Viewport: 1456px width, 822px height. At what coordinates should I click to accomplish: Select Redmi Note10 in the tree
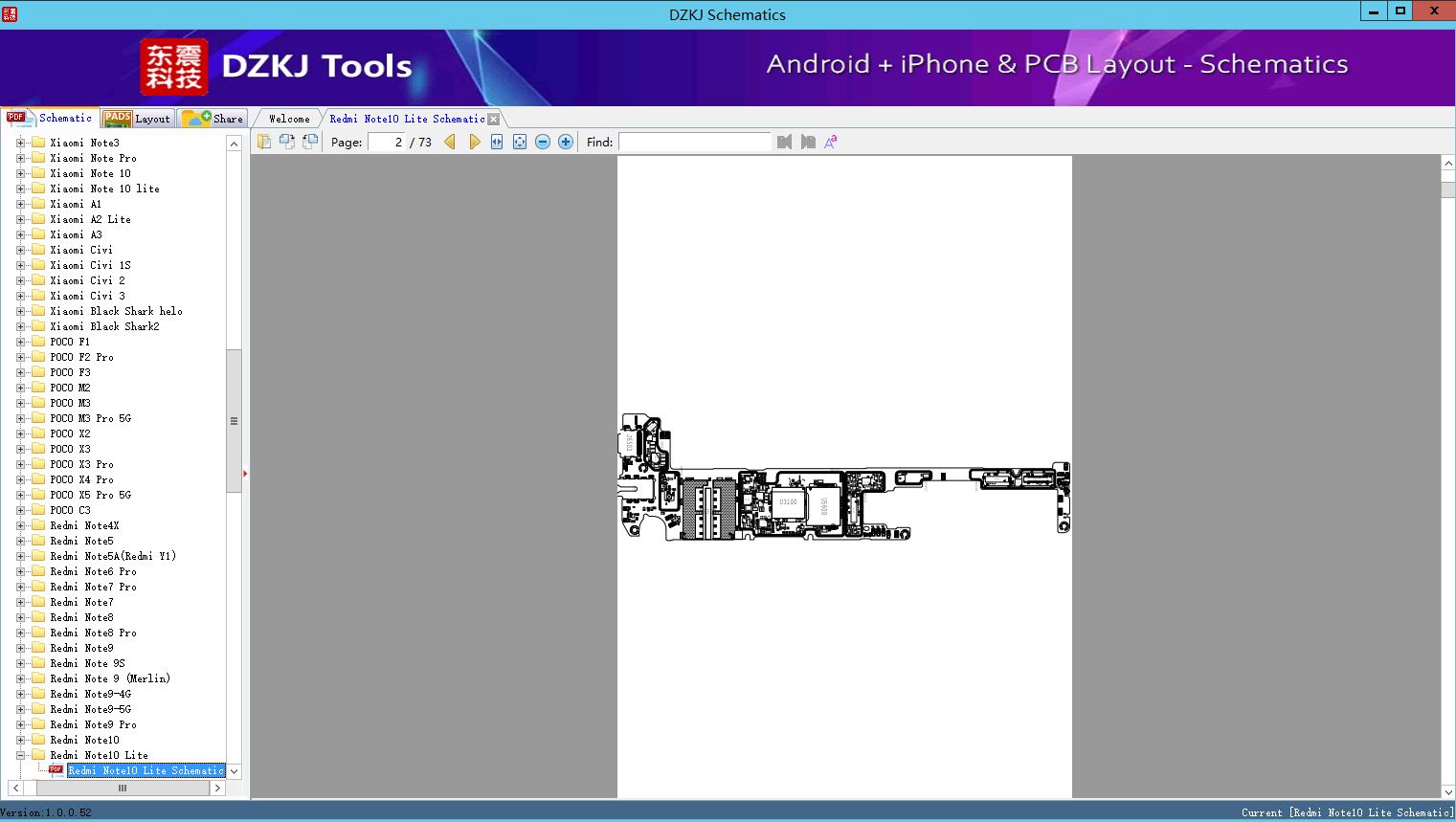(x=84, y=740)
